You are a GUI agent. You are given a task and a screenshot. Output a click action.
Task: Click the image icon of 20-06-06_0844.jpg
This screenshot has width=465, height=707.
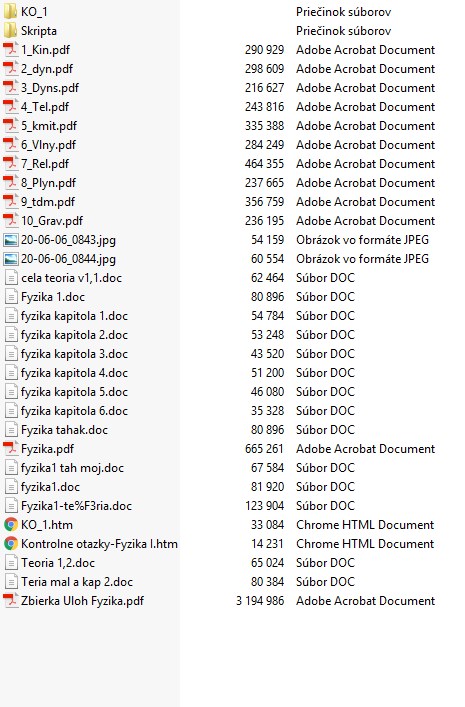click(10, 259)
